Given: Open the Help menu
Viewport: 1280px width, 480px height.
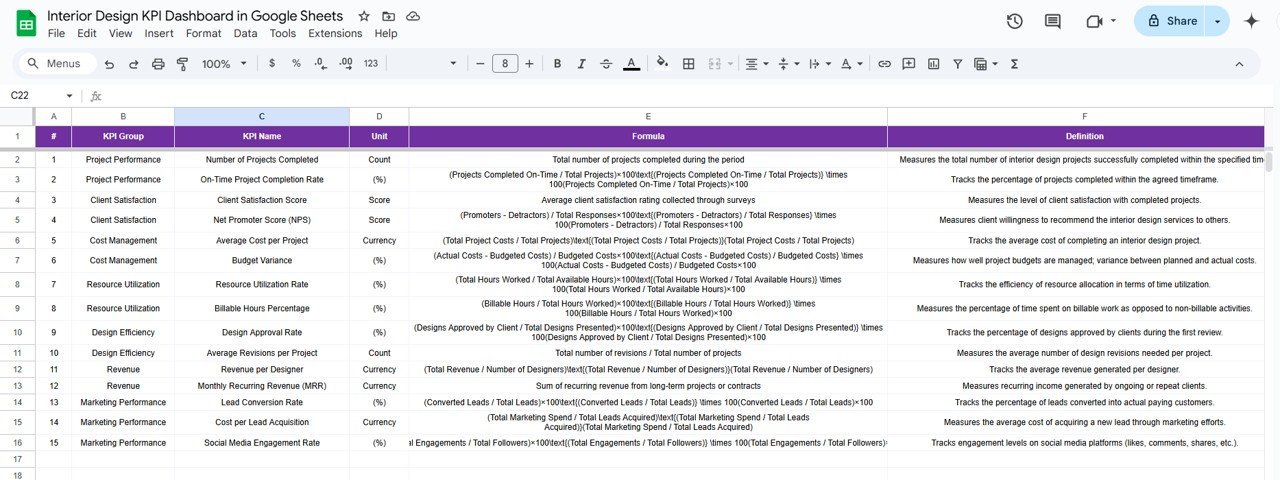Looking at the screenshot, I should [x=385, y=33].
